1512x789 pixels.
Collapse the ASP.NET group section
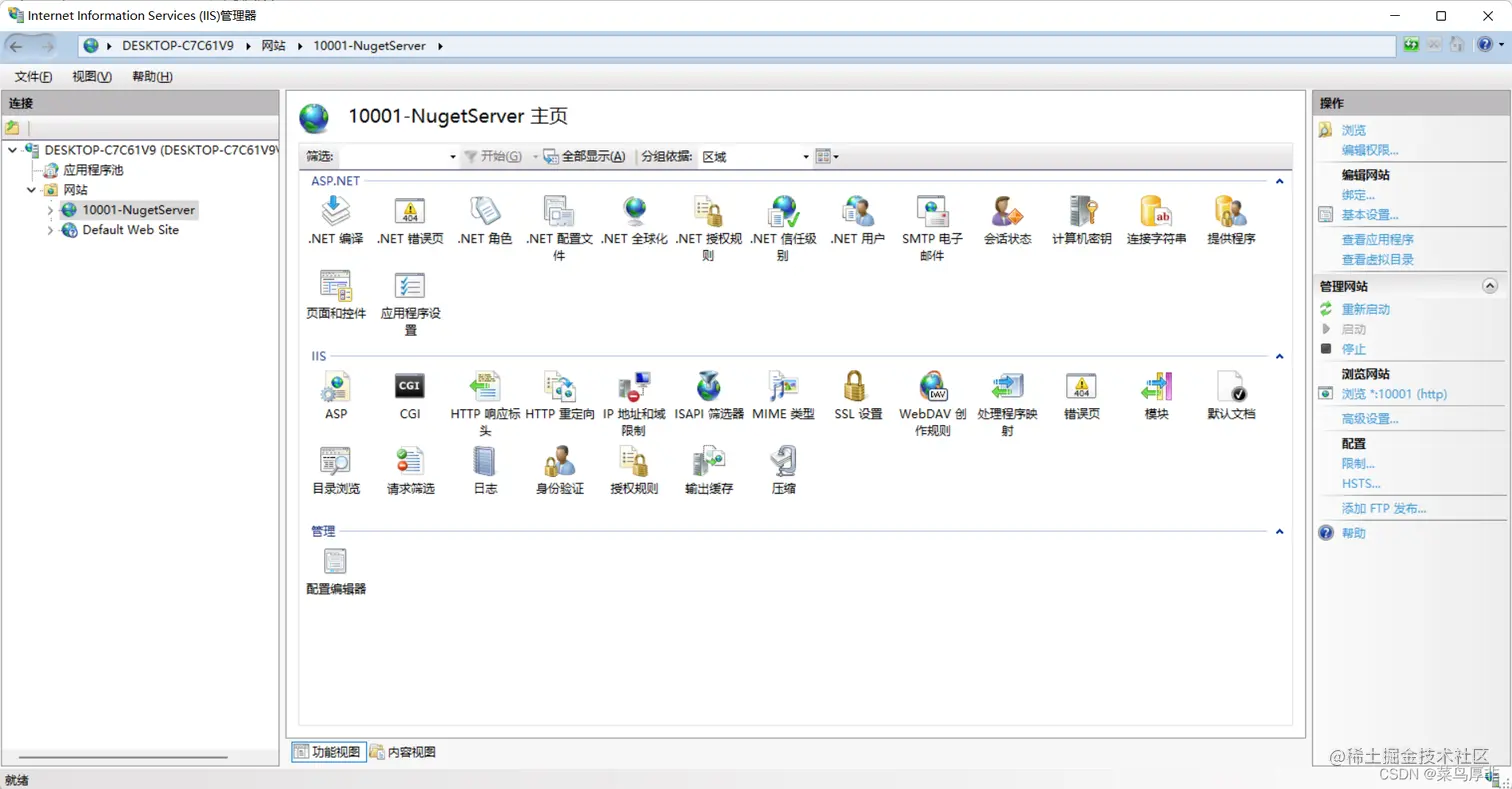point(1279,181)
